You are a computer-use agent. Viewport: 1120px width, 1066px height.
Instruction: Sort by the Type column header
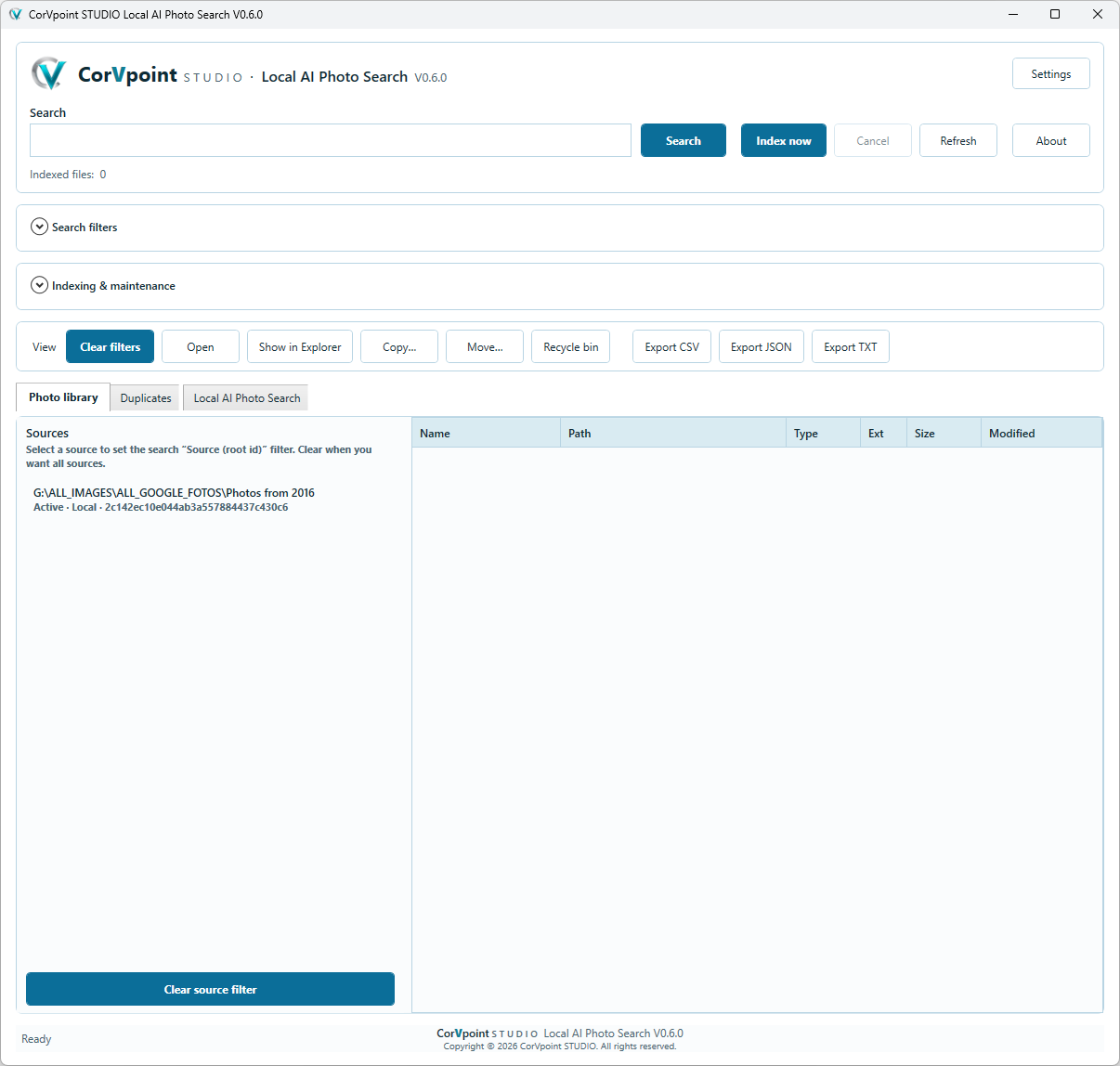824,433
